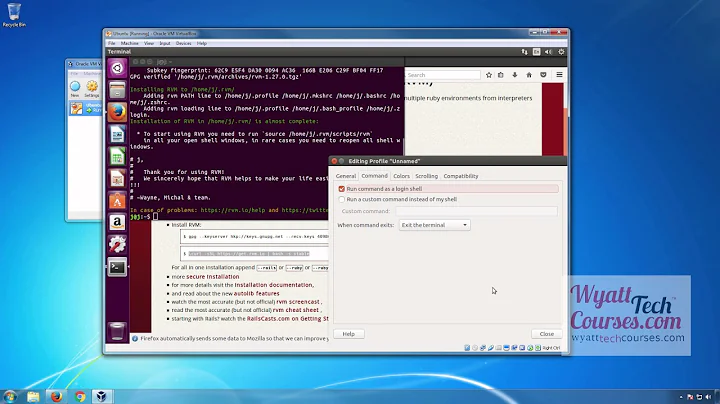Open the Trash in Ubuntu launcher

pyautogui.click(x=117, y=331)
